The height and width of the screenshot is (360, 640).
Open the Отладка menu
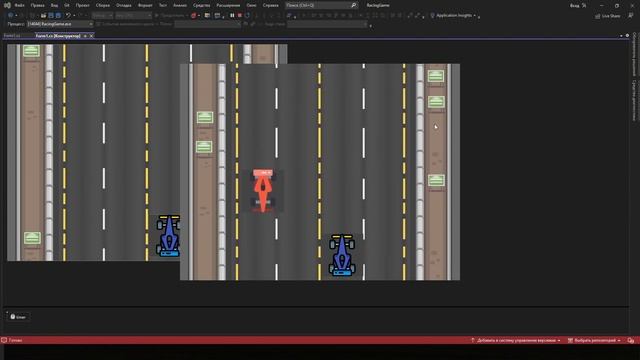tap(124, 5)
